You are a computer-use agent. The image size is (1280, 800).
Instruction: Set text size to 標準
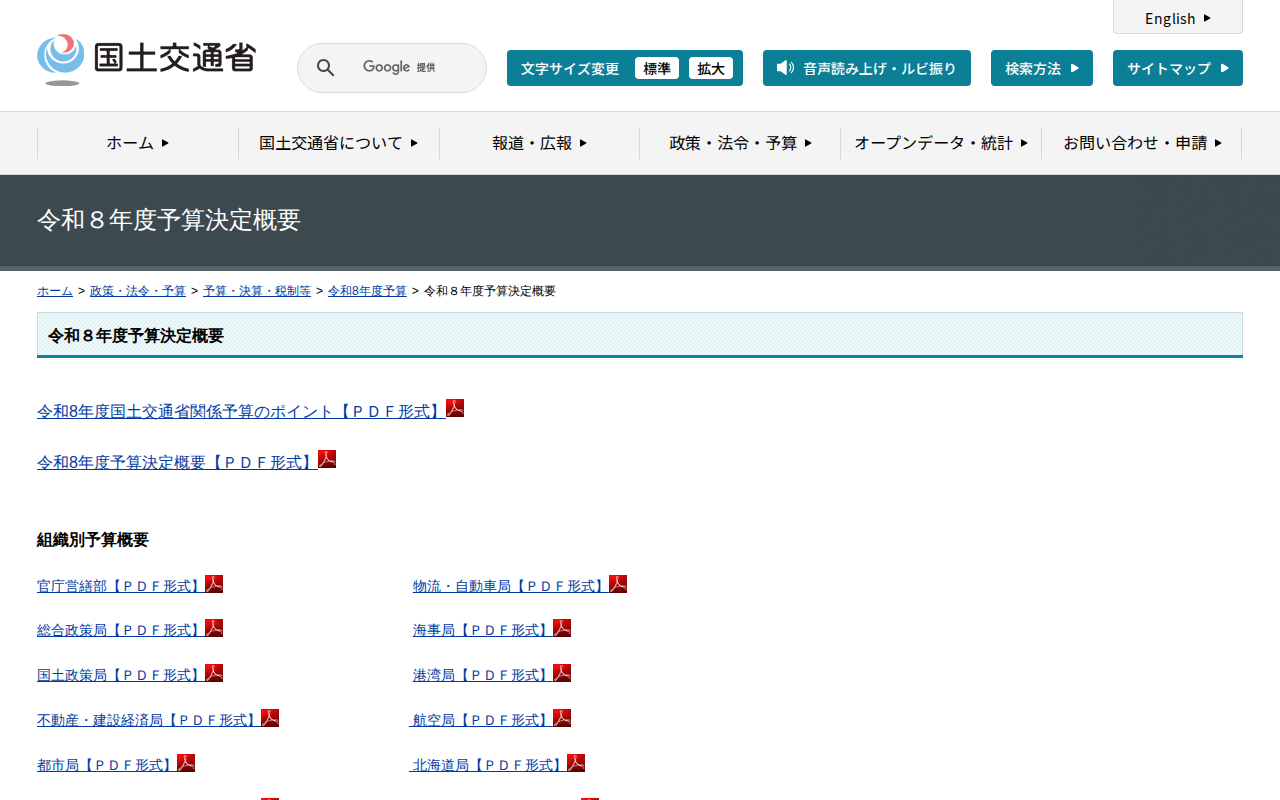[657, 68]
